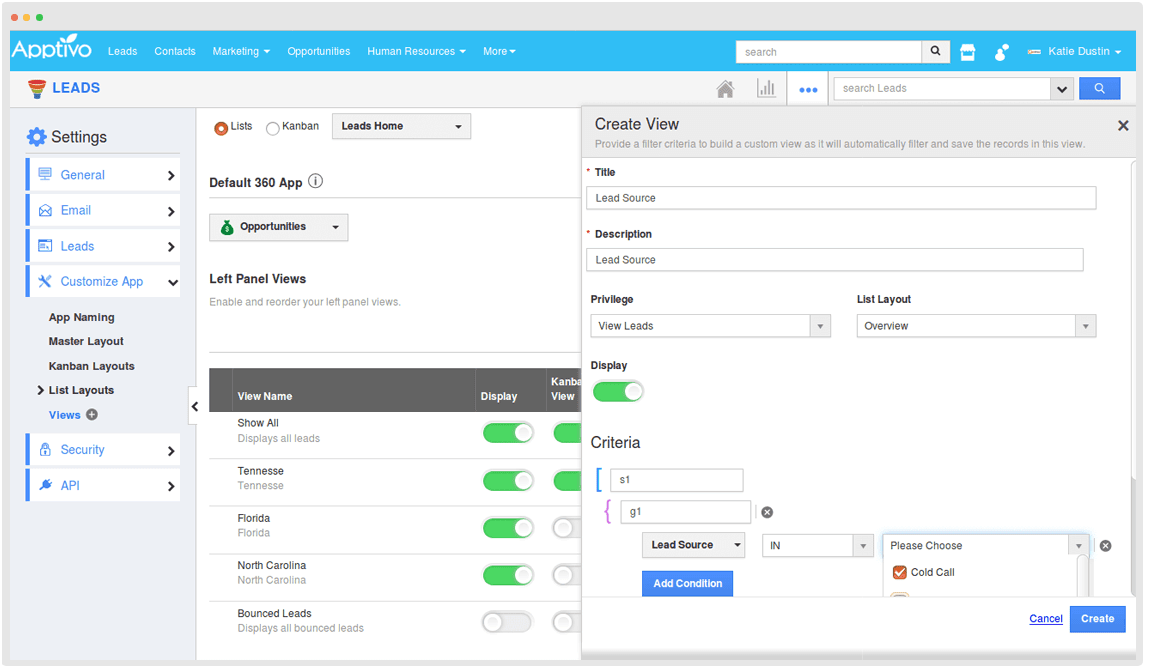
Task: Open the Privilege View Leads dropdown
Action: [710, 326]
